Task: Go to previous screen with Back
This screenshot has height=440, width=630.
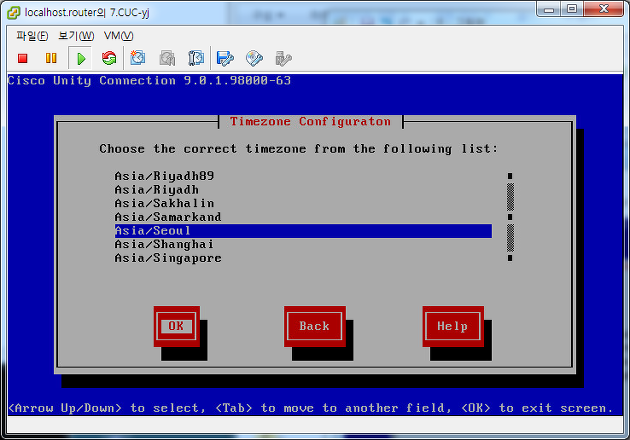Action: pos(315,326)
